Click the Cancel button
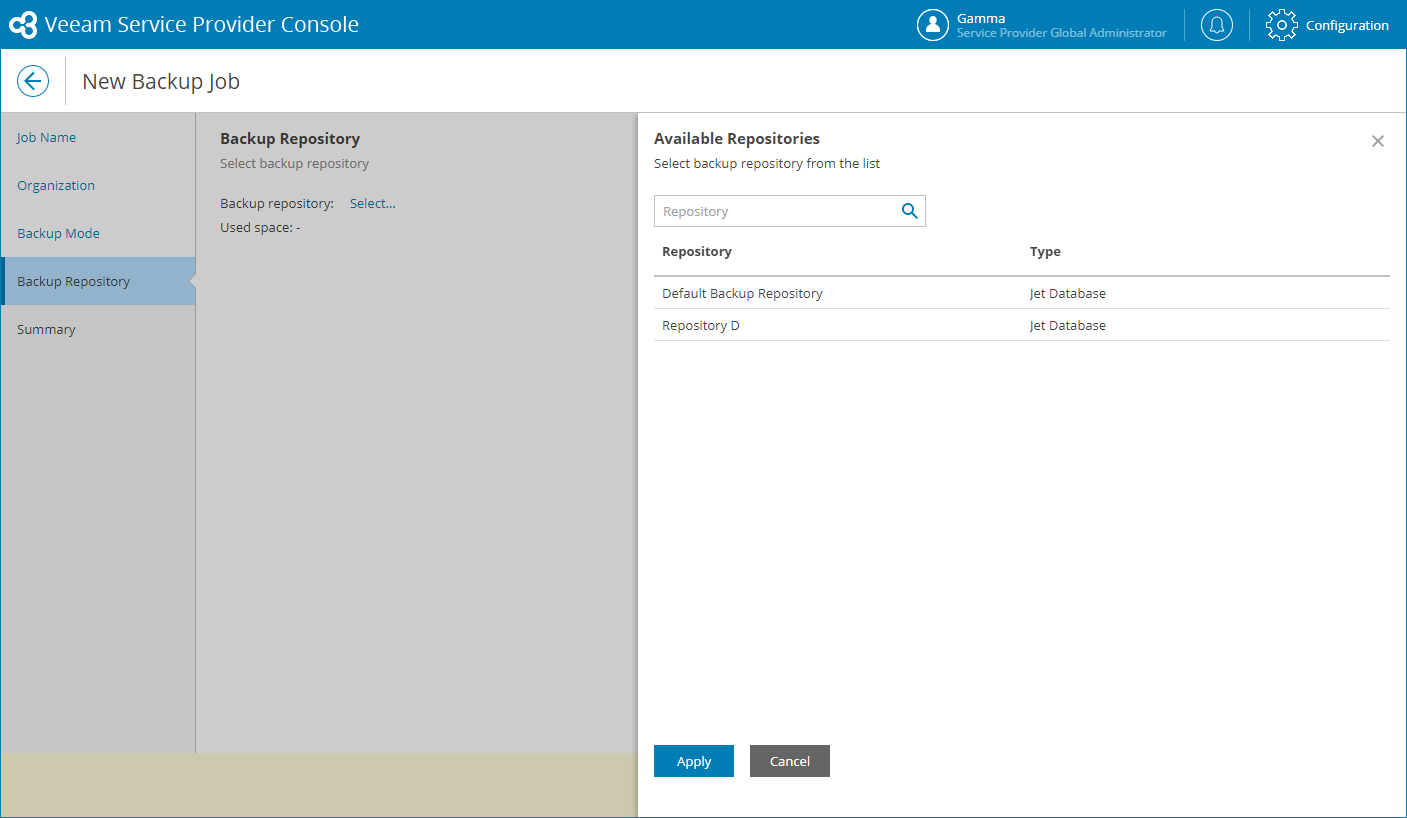This screenshot has width=1407, height=818. [x=790, y=761]
